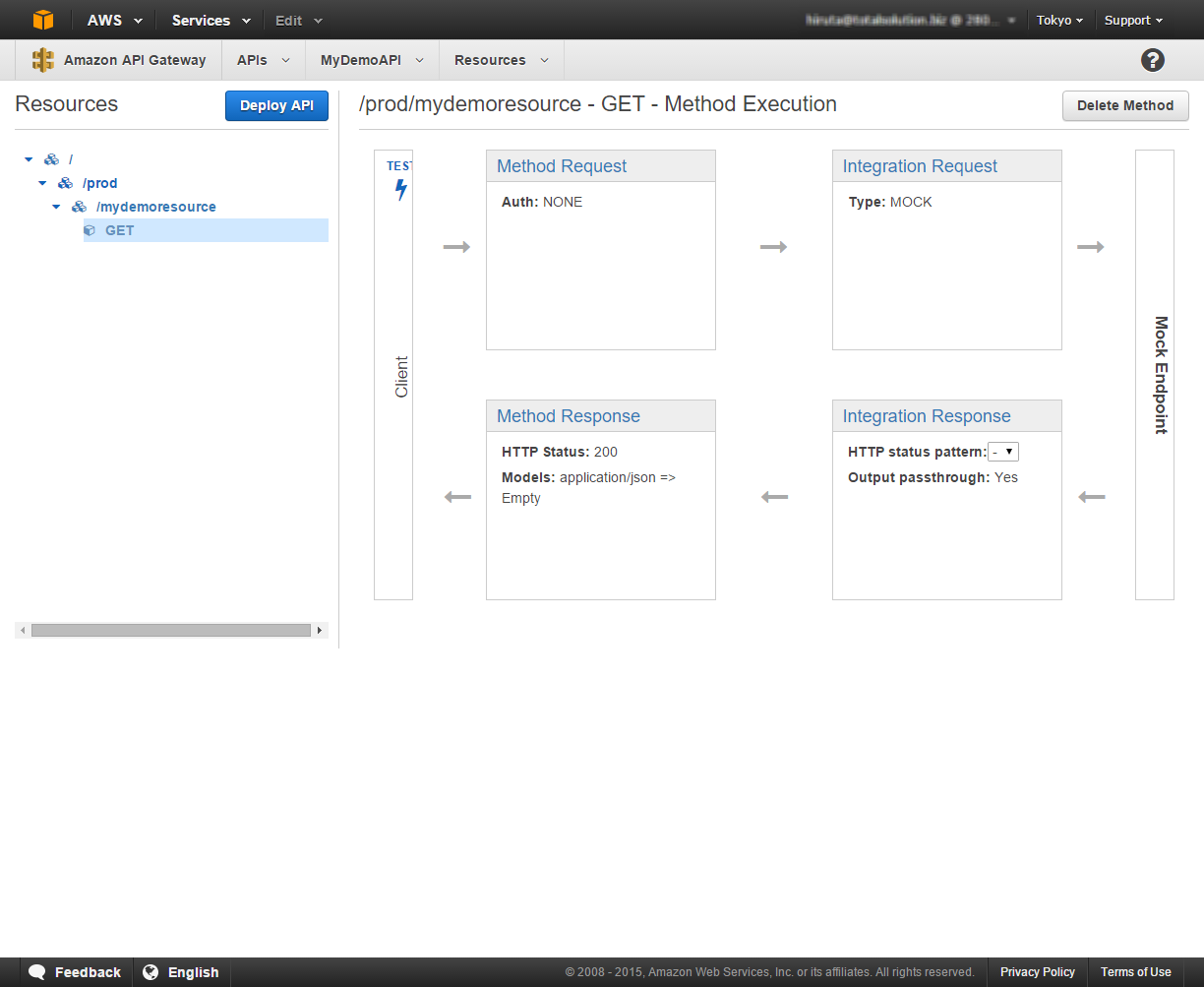Open the Tokyo region dropdown
This screenshot has width=1204, height=987.
[x=1059, y=20]
